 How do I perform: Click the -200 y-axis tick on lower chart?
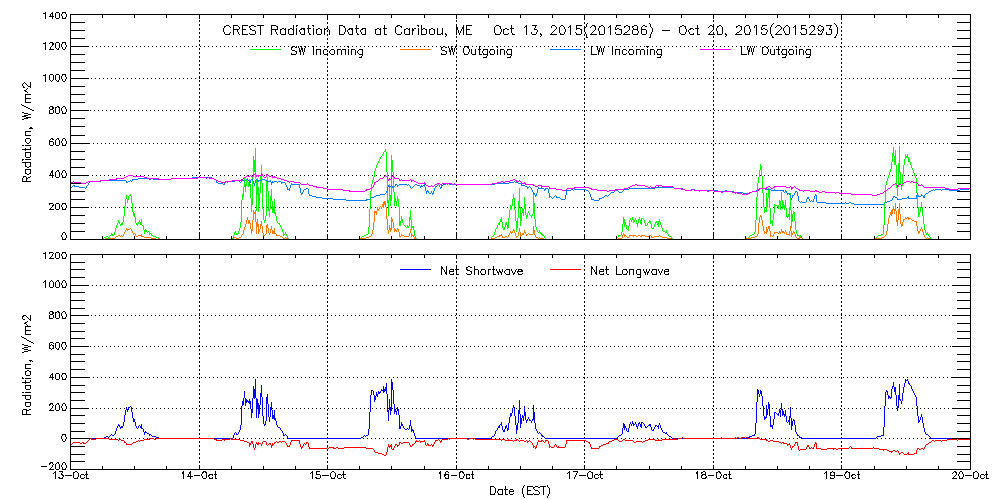point(54,467)
